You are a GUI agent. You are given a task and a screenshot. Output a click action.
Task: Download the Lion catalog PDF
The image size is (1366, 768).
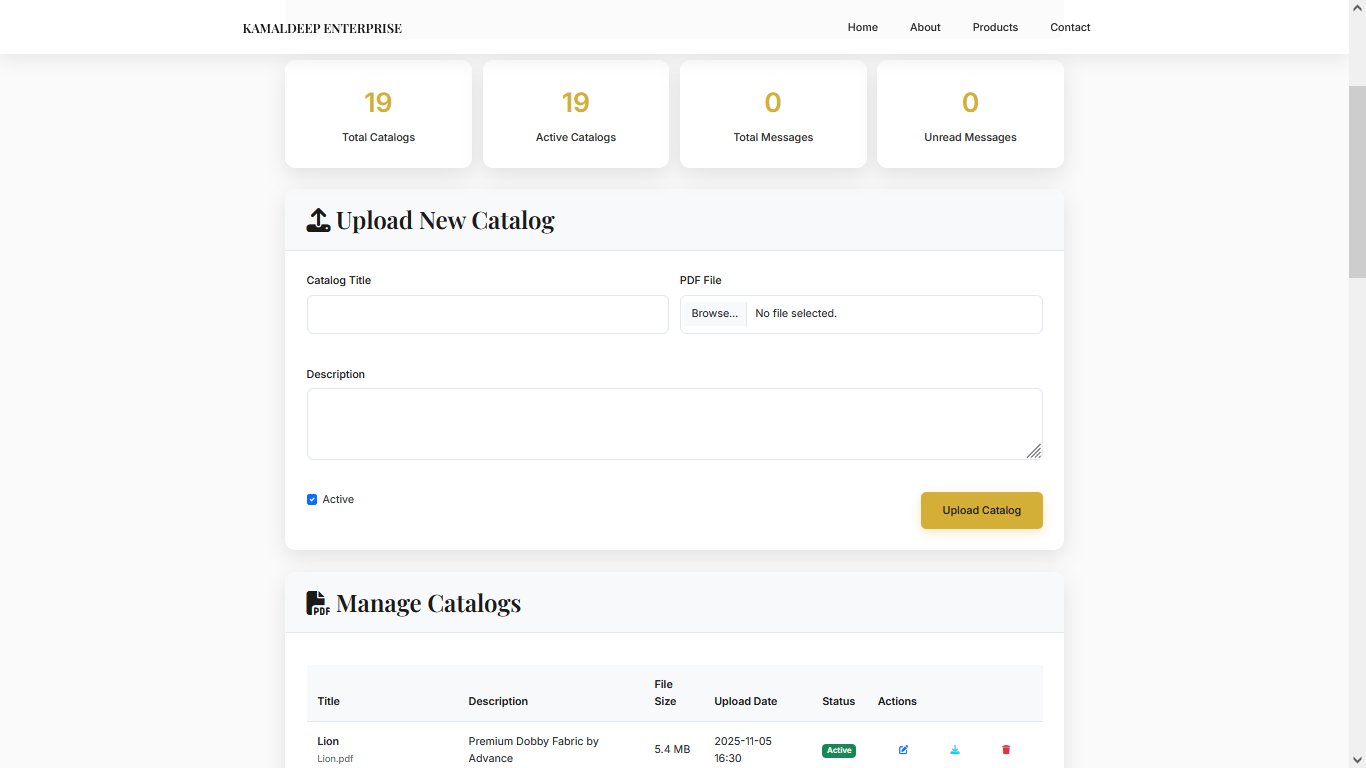click(955, 749)
